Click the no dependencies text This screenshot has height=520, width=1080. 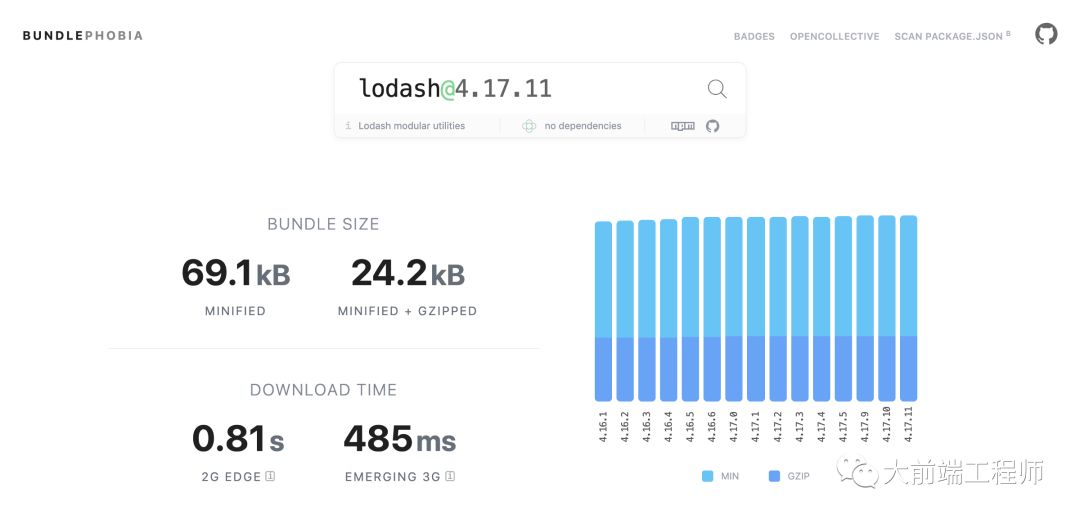click(583, 126)
